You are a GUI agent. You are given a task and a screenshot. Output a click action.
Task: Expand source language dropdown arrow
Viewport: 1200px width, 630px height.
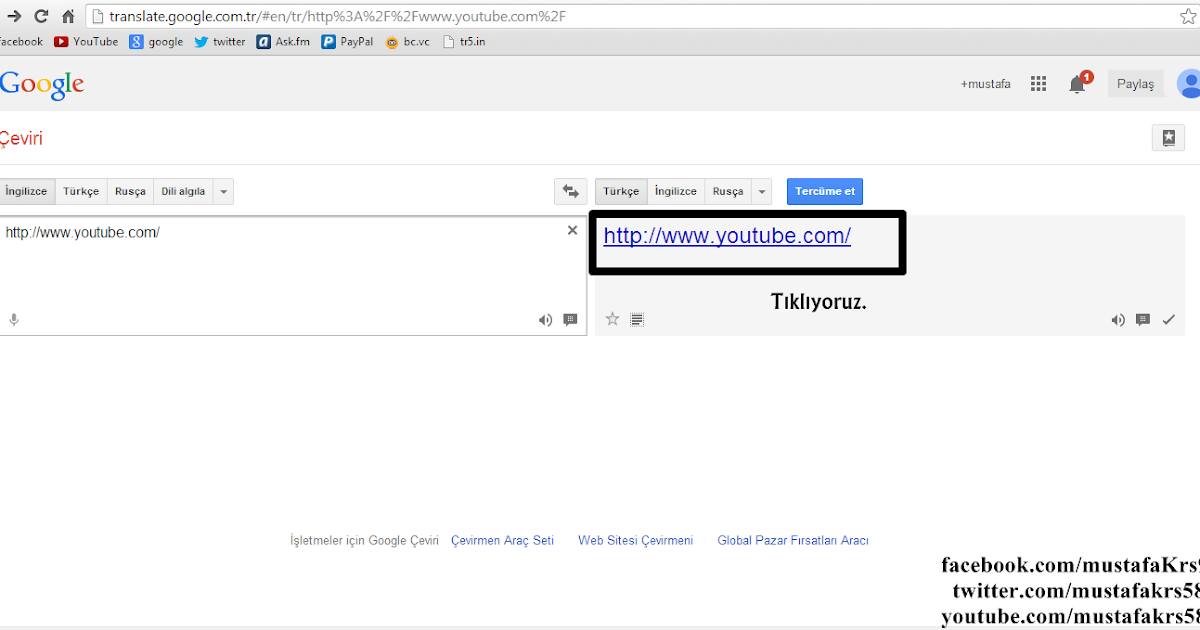click(224, 191)
